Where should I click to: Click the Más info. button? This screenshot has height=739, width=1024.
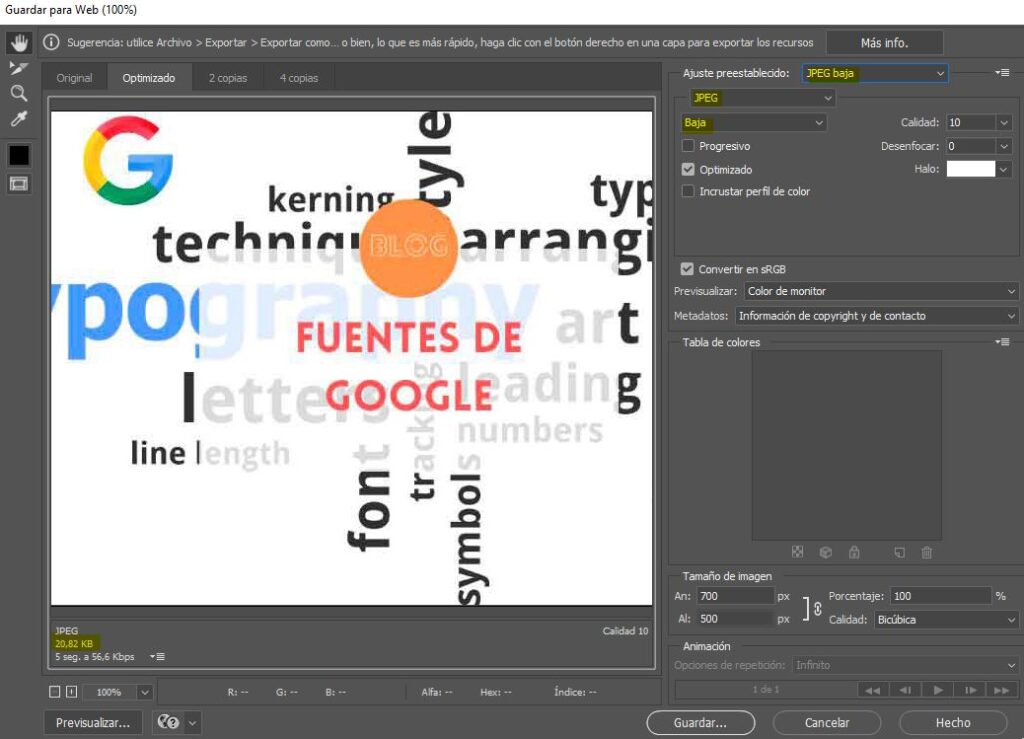click(x=884, y=43)
